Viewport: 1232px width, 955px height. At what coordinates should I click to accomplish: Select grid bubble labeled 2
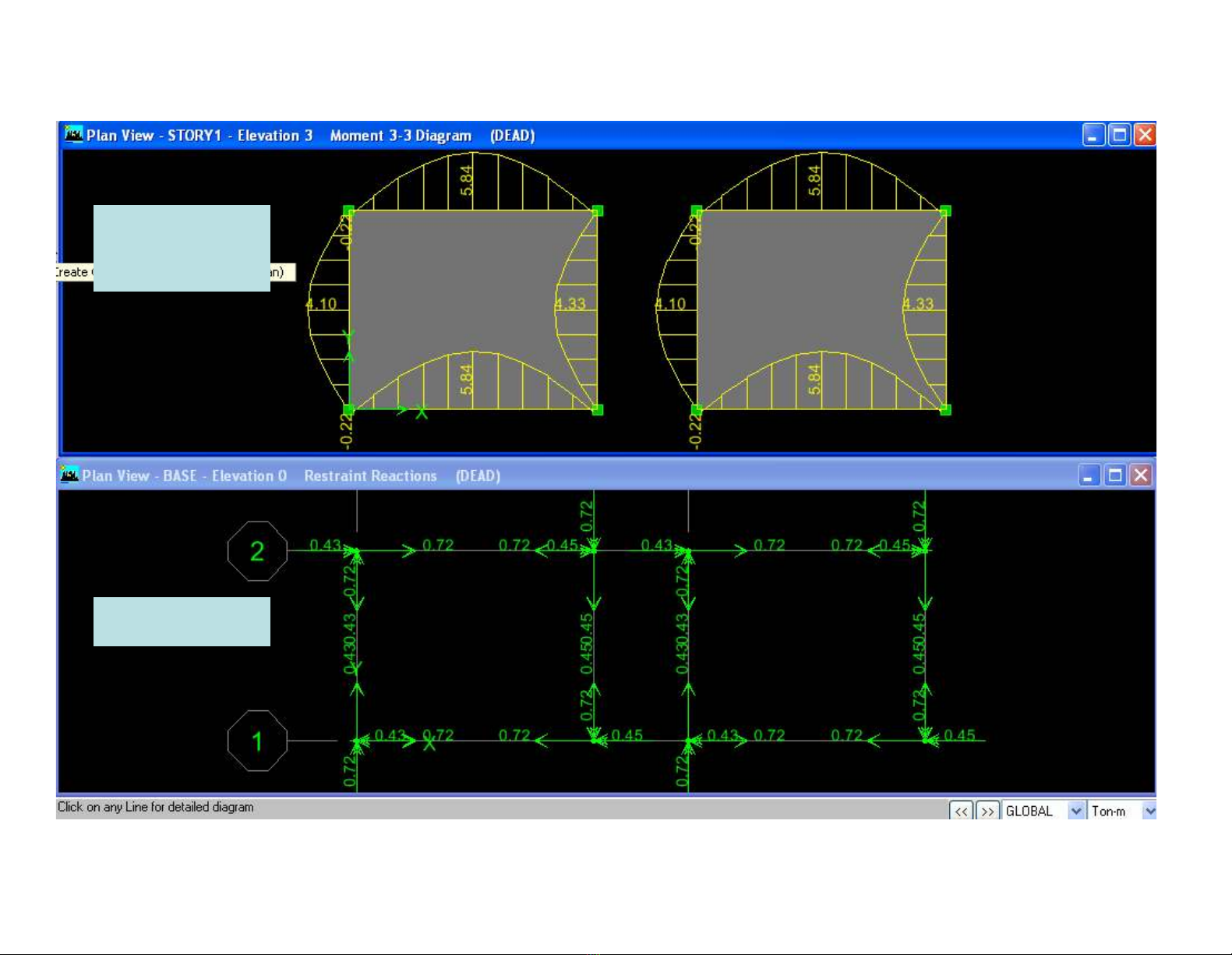[x=257, y=551]
